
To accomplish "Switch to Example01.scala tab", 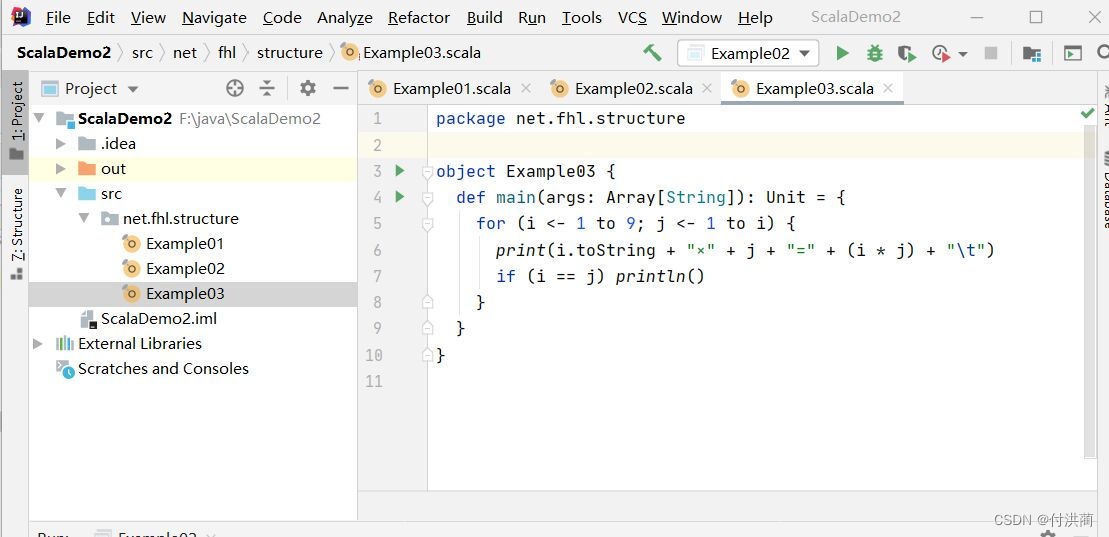I will coord(451,88).
